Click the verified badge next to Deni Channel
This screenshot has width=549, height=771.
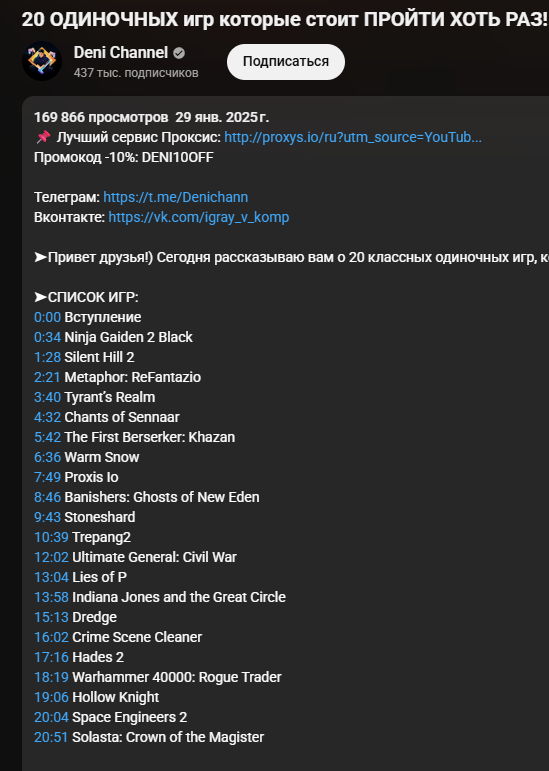point(179,53)
